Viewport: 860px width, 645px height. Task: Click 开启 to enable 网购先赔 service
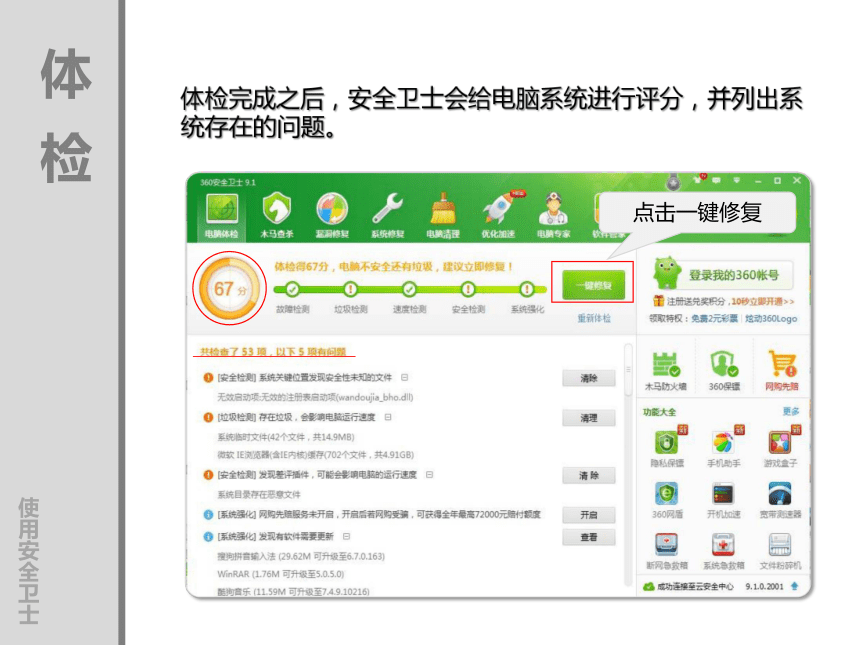click(x=589, y=515)
